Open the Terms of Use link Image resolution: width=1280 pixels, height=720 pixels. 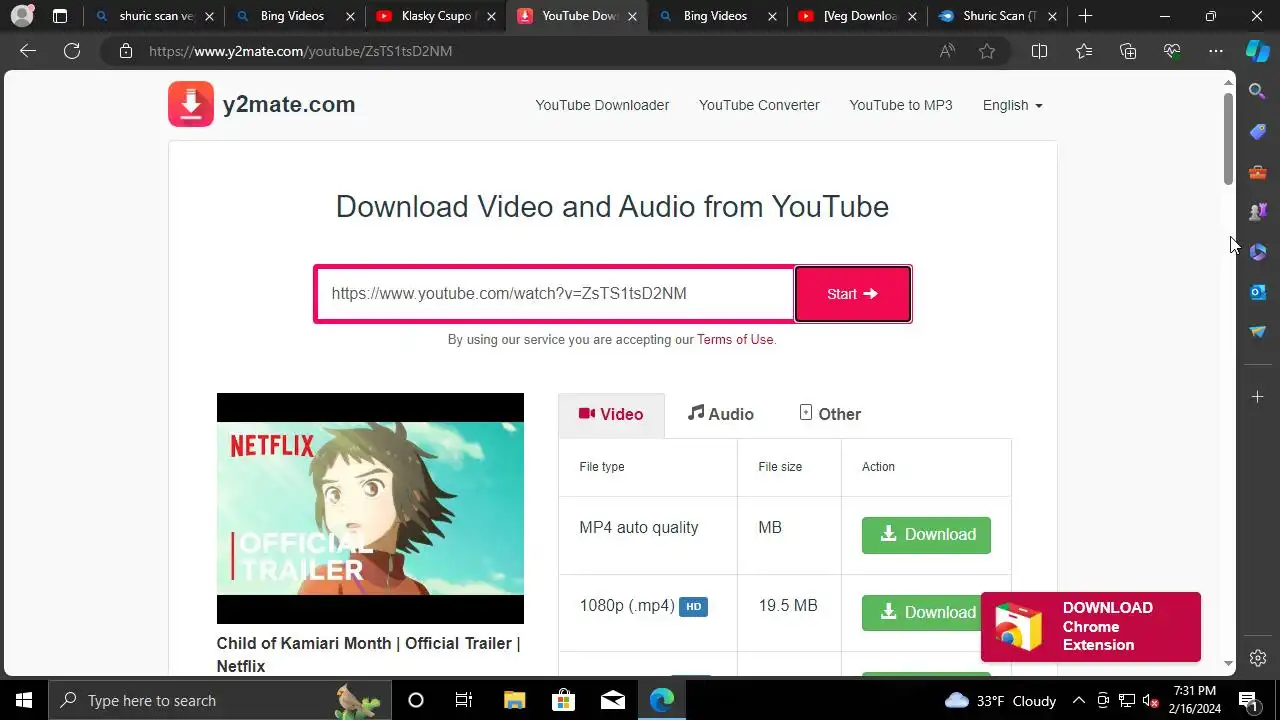(x=735, y=339)
